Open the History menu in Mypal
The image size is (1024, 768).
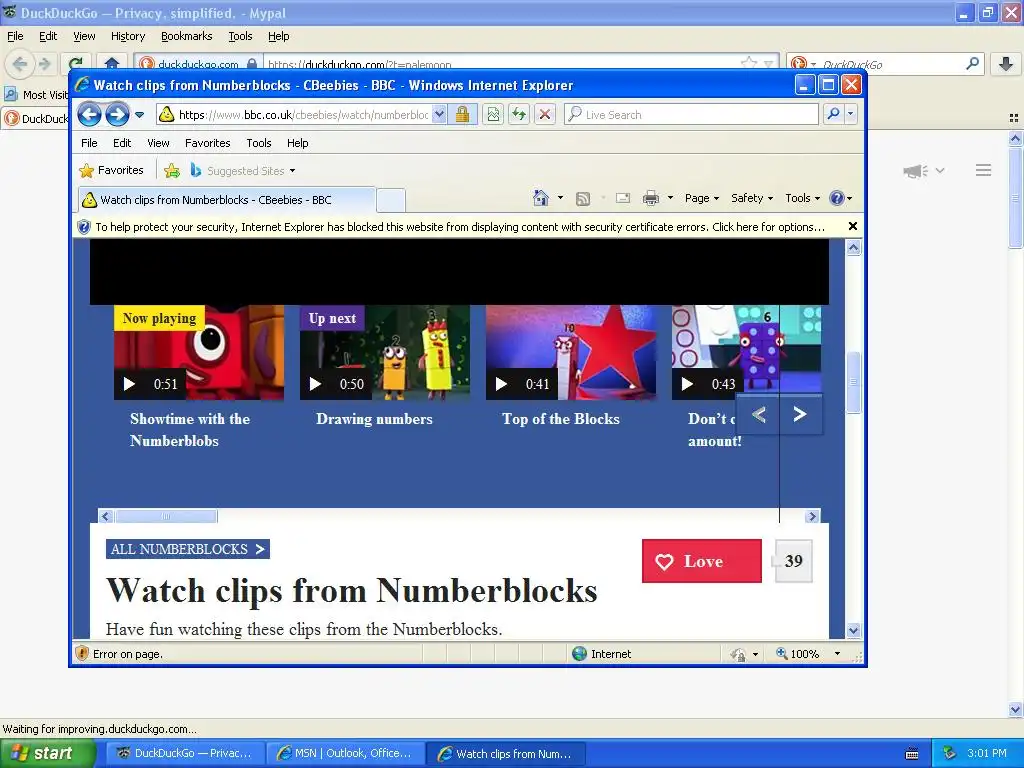[128, 37]
